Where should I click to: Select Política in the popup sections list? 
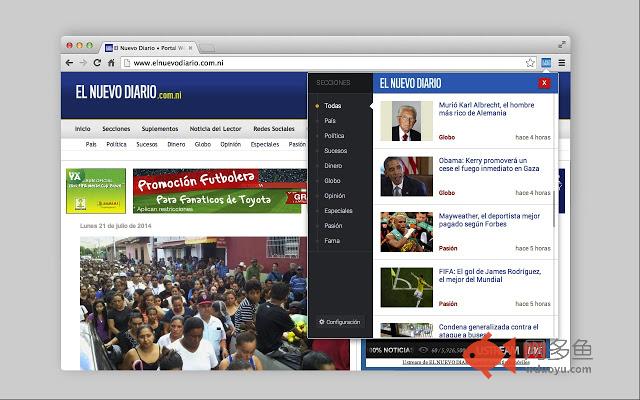click(334, 136)
